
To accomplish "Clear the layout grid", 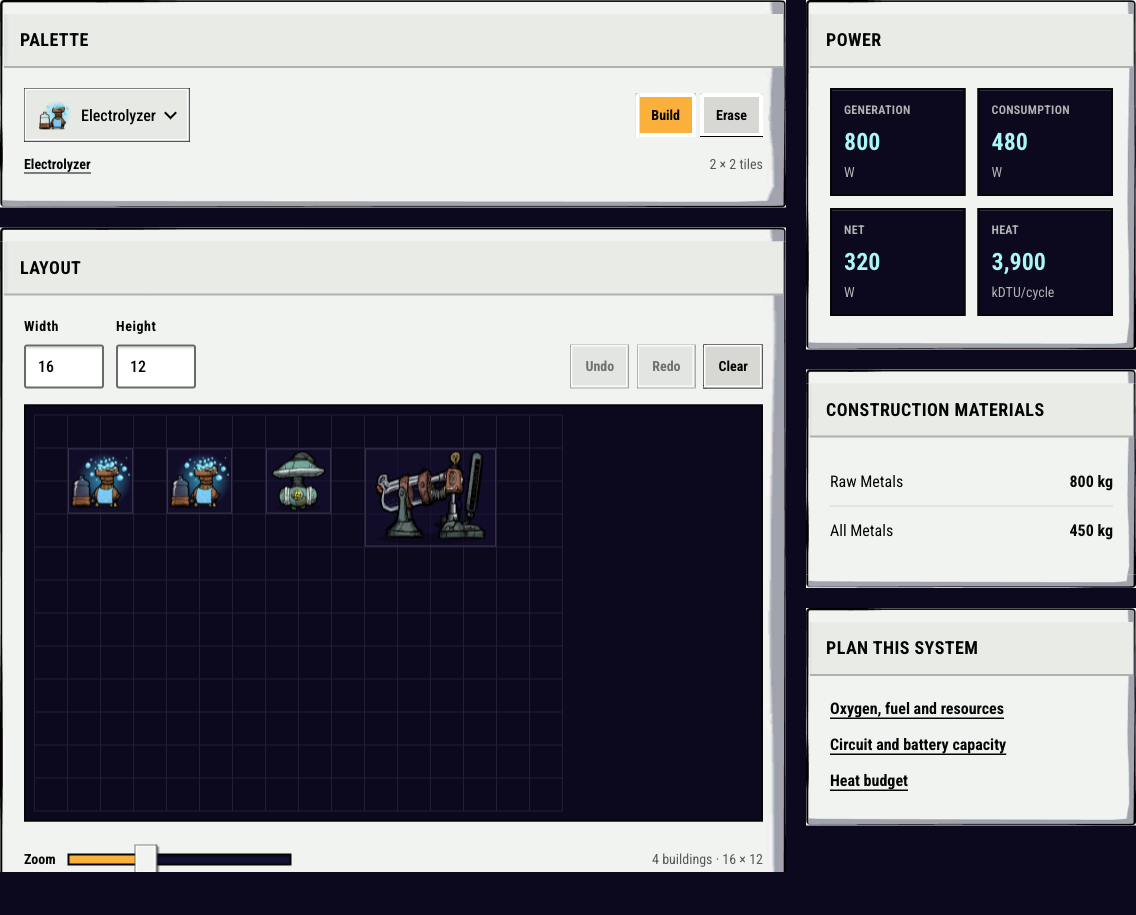I will 732,367.
